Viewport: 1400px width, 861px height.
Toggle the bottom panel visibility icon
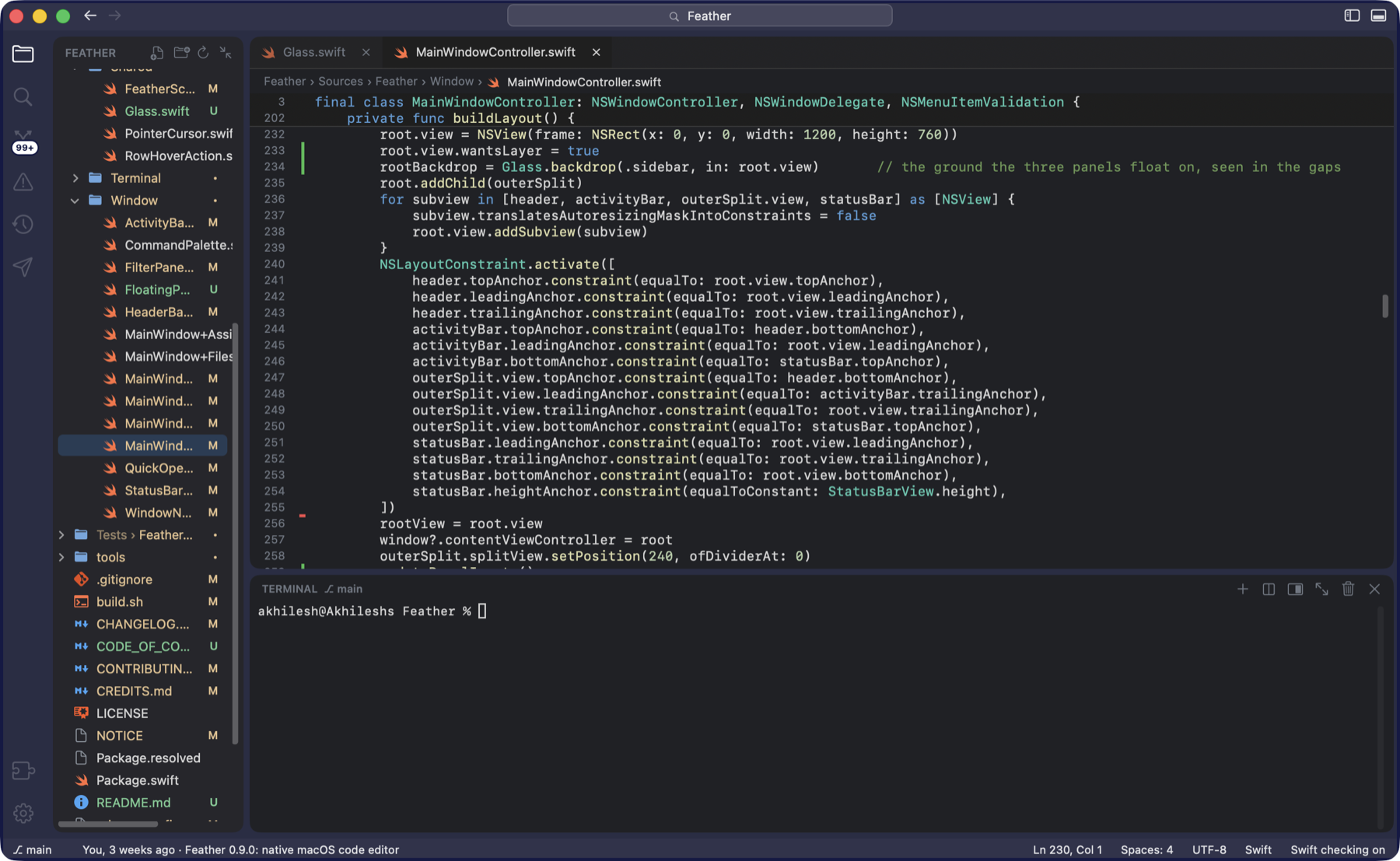(x=1378, y=16)
